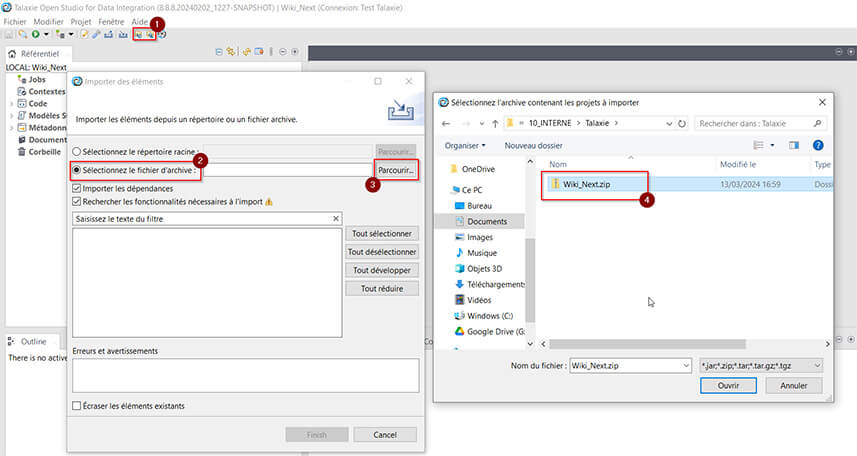Click Cancel in the import dialog
Image resolution: width=857 pixels, height=456 pixels.
tap(385, 435)
